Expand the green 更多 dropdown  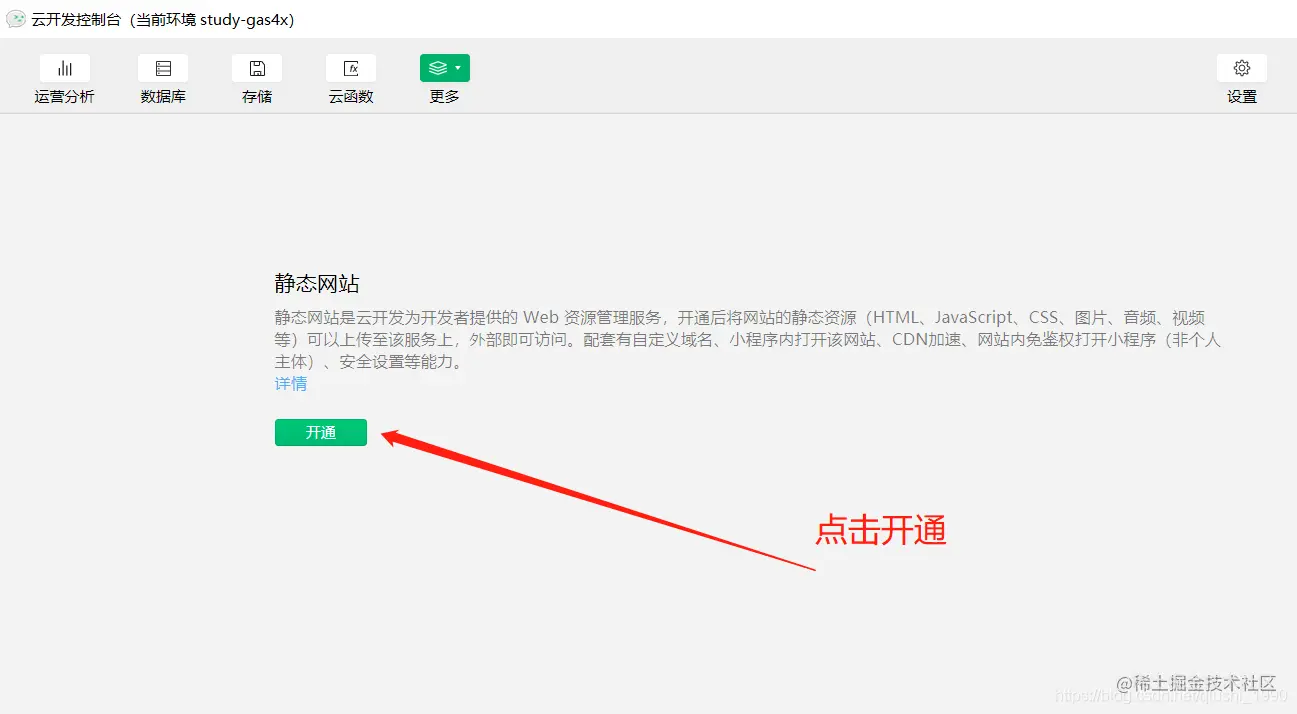(x=445, y=68)
